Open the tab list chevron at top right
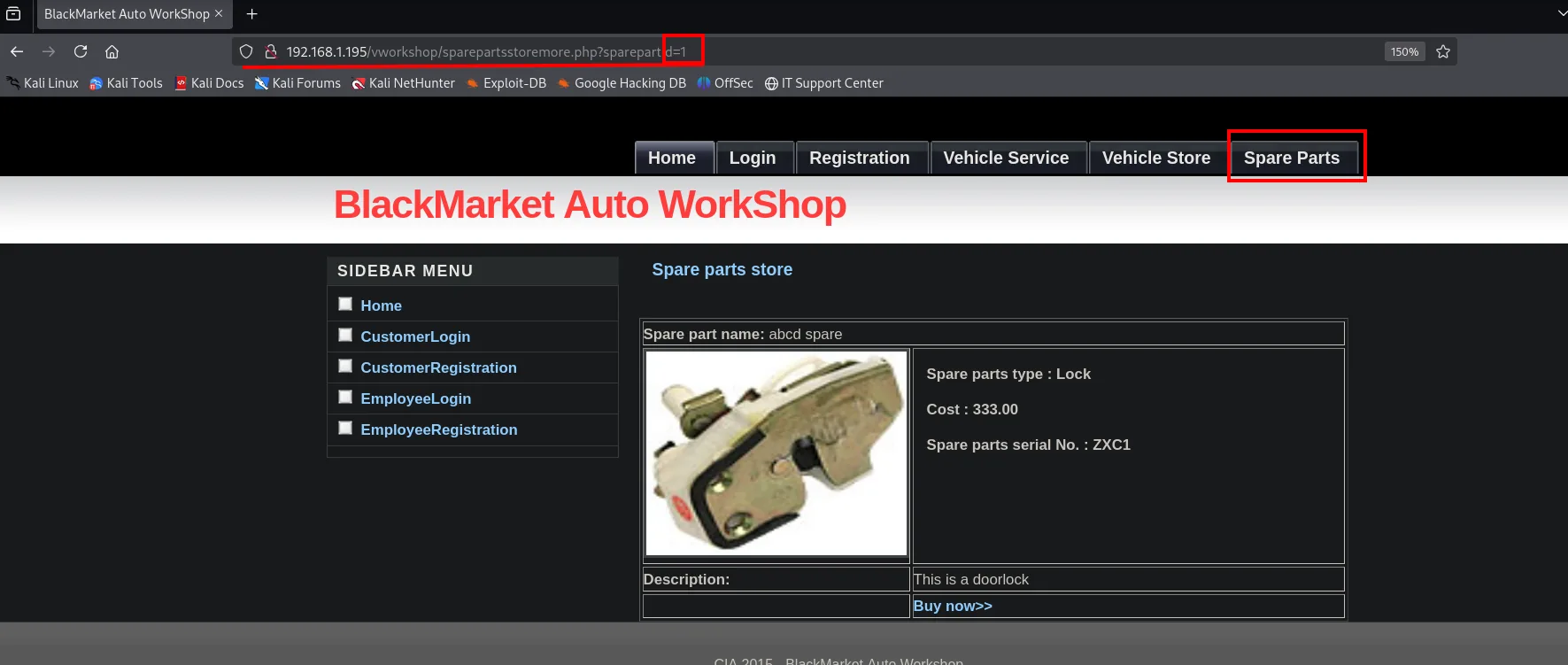Viewport: 1568px width, 665px height. pos(1561,13)
